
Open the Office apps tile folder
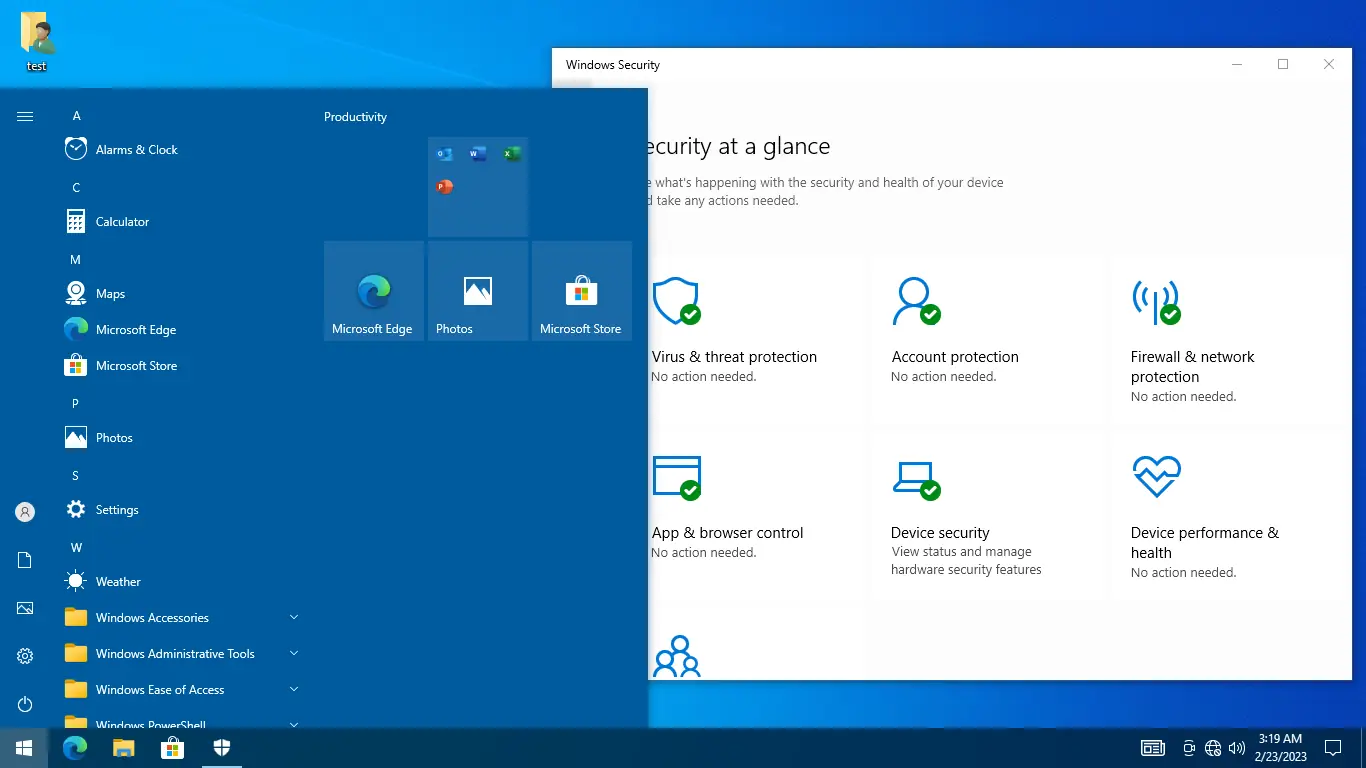point(478,187)
